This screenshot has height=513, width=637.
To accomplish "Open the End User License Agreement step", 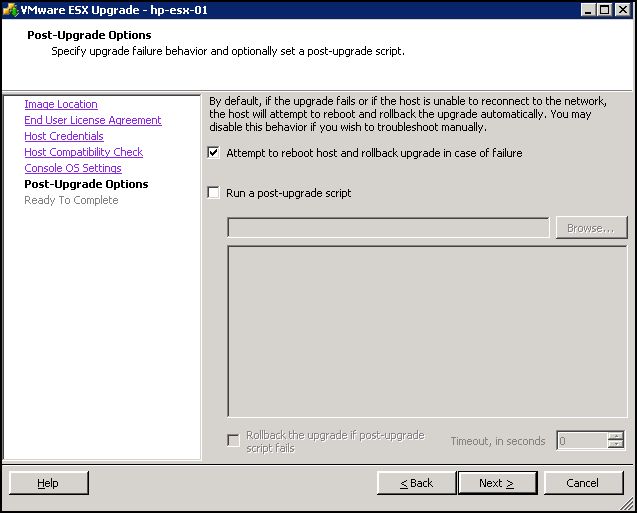I will (92, 120).
